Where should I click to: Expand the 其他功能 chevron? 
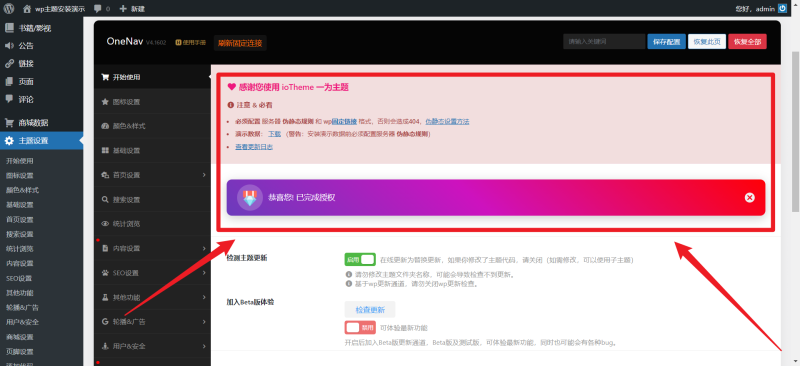pyautogui.click(x=204, y=297)
